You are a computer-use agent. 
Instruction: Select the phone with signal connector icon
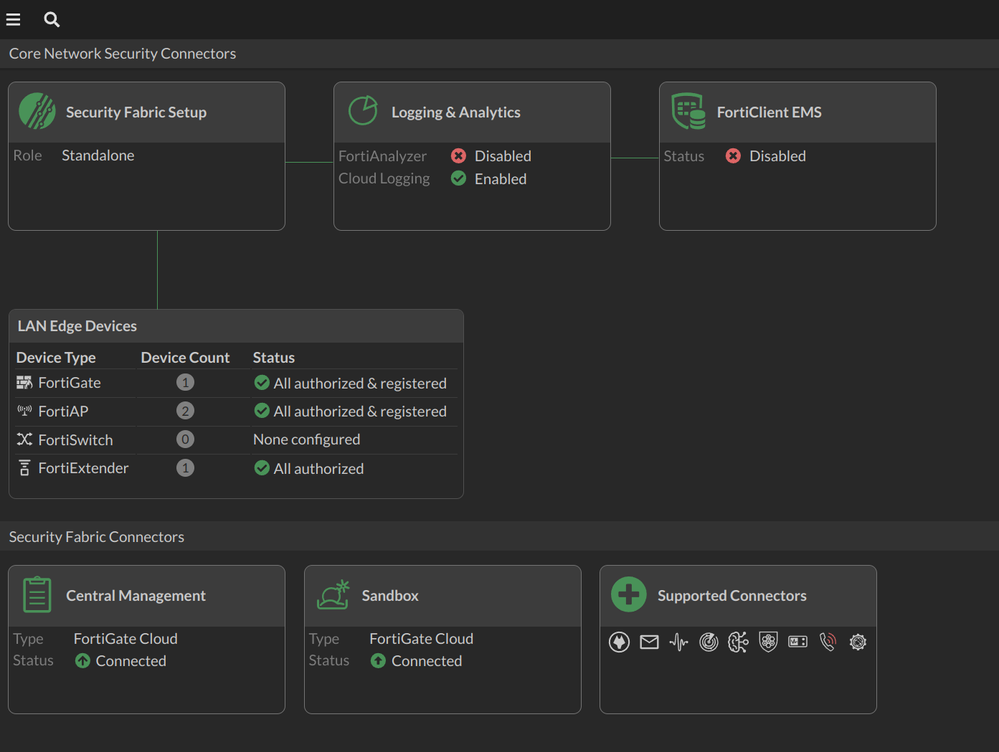[828, 642]
